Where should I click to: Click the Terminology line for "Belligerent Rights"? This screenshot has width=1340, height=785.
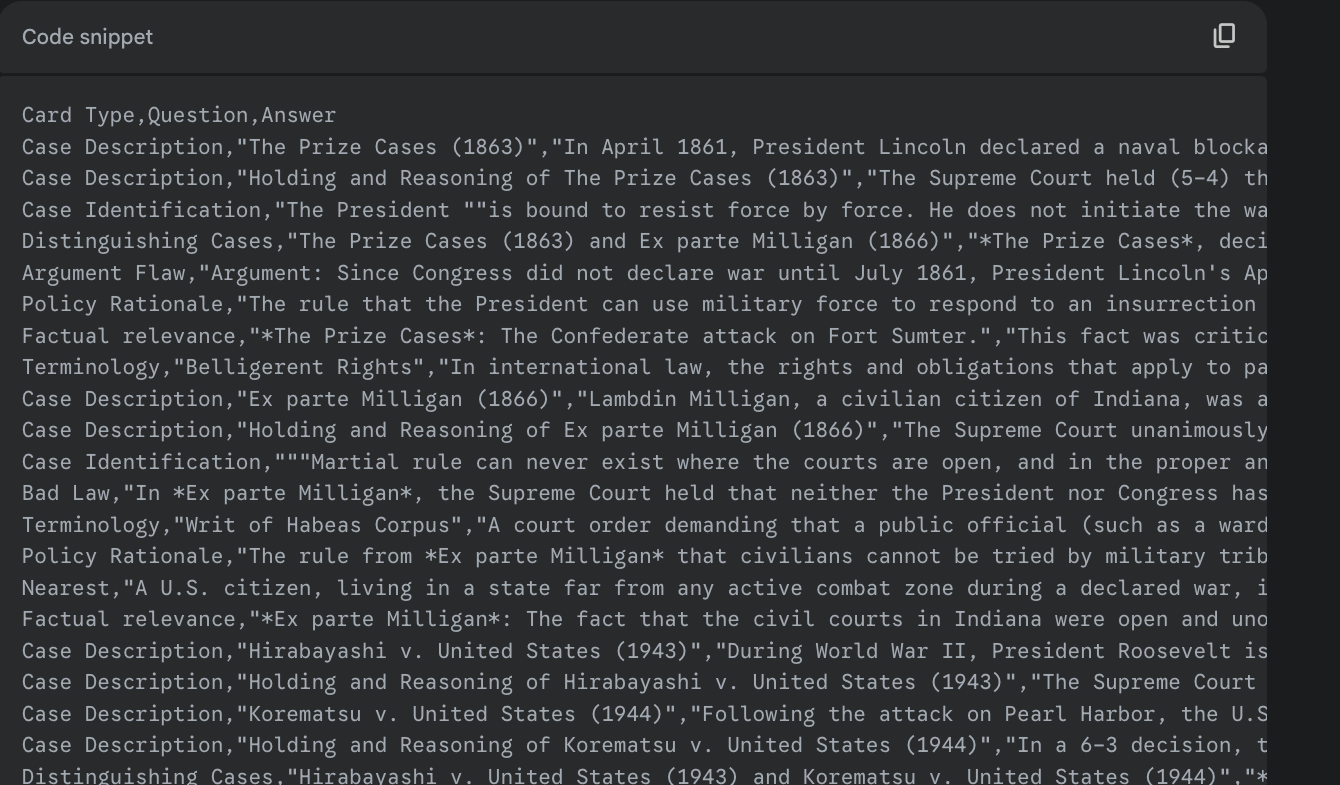pos(645,367)
